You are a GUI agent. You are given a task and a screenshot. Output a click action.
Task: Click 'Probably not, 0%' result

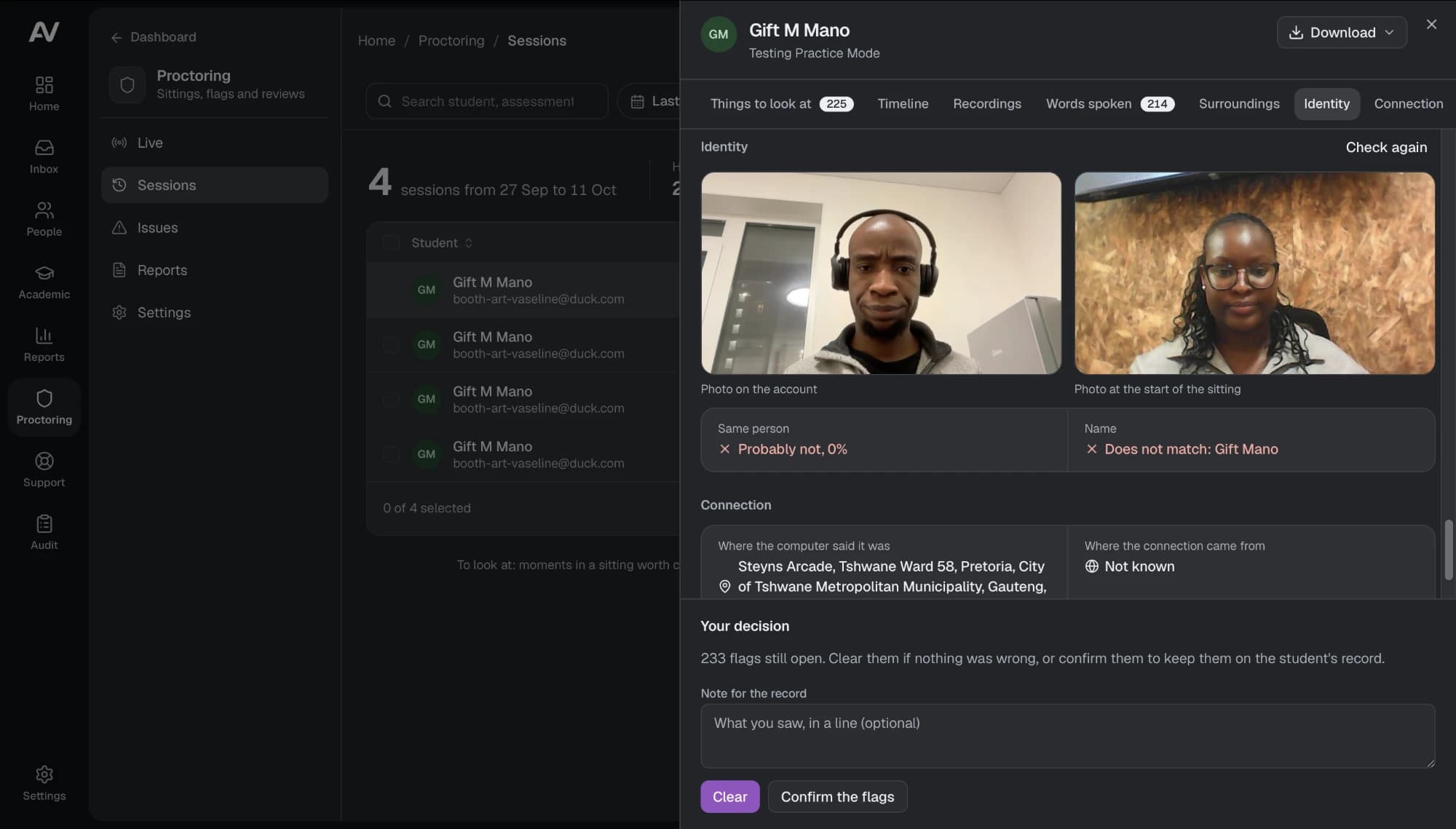coord(792,449)
